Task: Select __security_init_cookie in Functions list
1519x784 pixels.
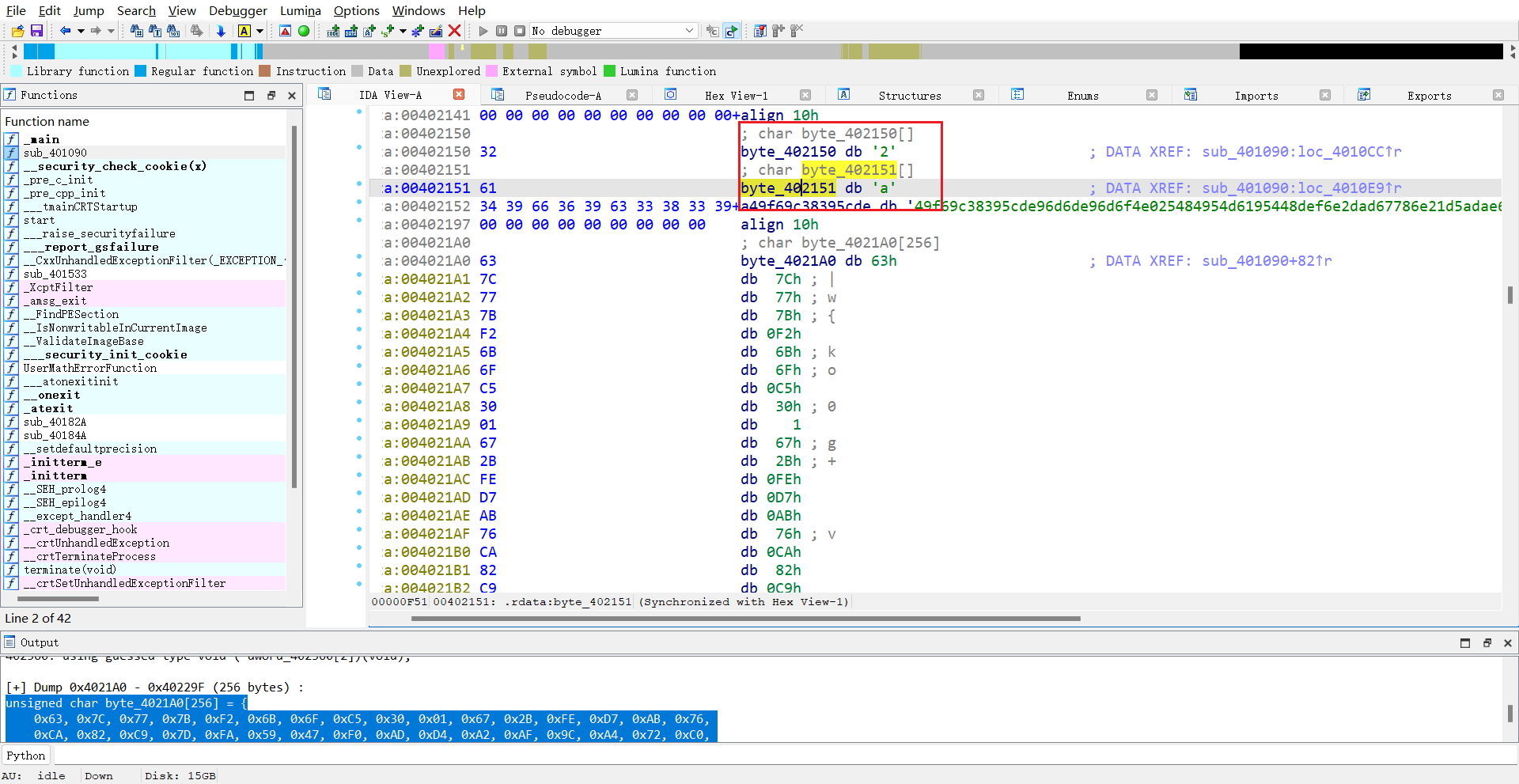Action: pyautogui.click(x=145, y=354)
